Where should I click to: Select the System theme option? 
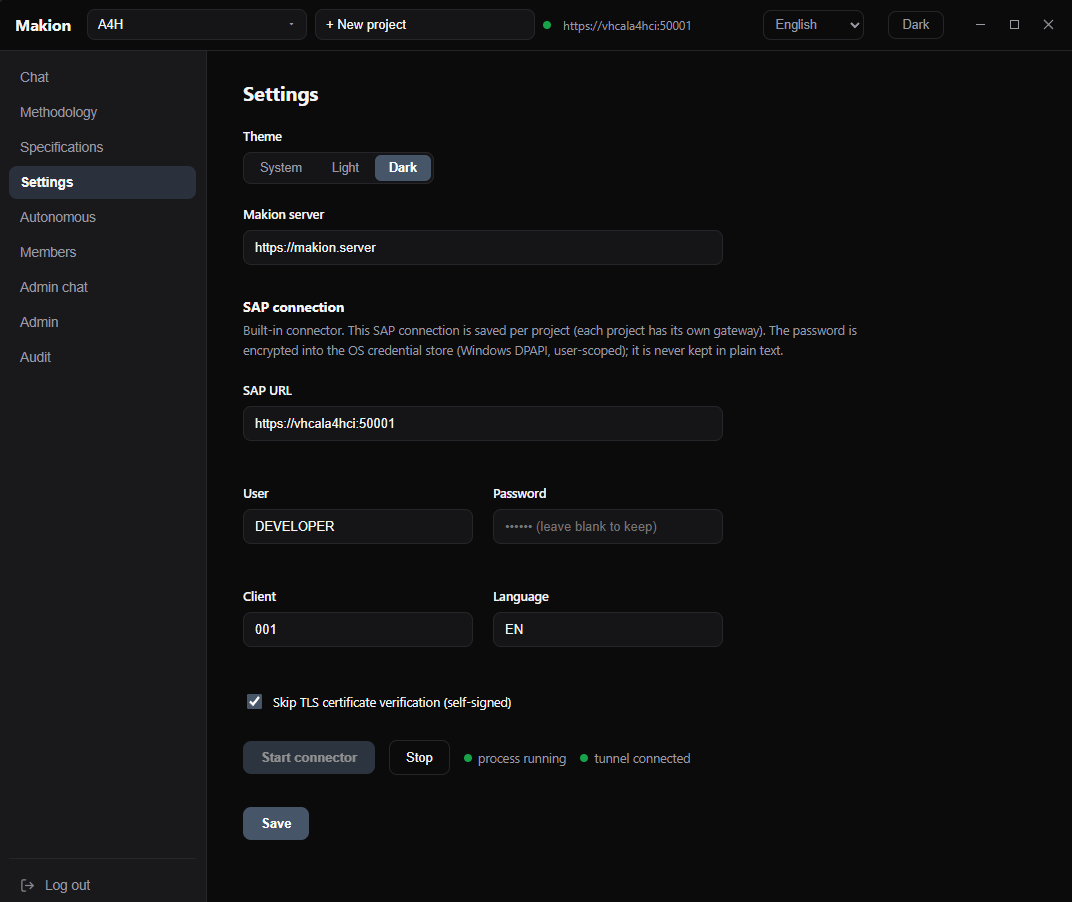pos(281,168)
